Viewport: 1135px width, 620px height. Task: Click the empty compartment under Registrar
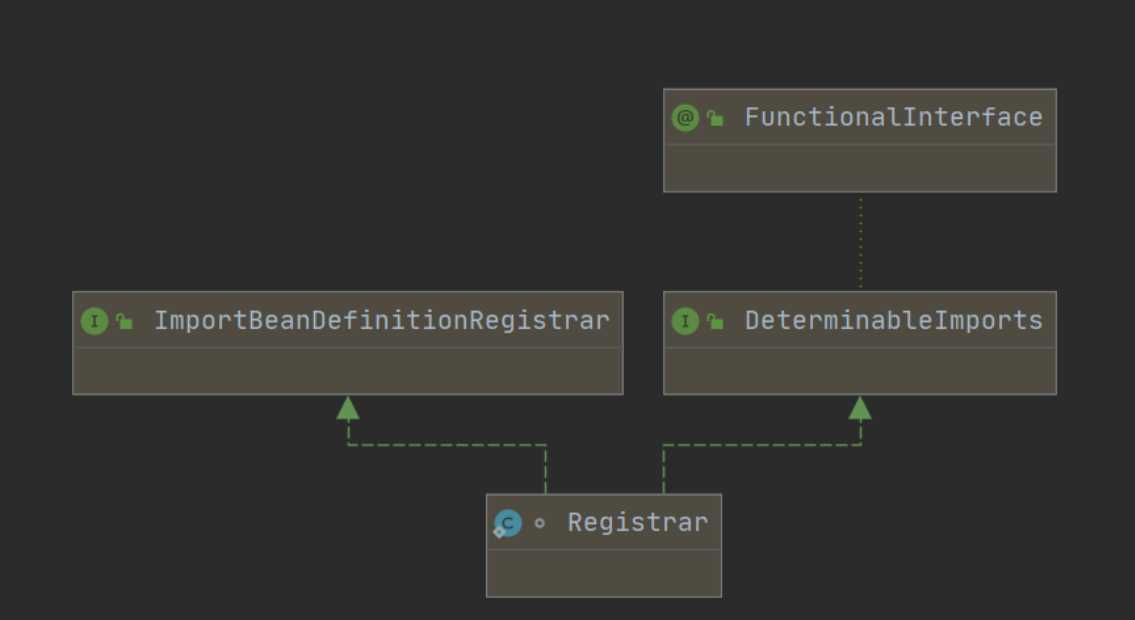point(603,573)
